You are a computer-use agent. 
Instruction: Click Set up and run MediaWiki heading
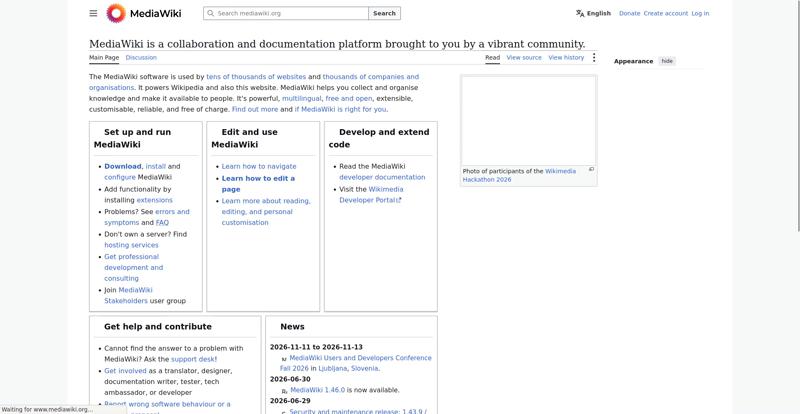(133, 138)
